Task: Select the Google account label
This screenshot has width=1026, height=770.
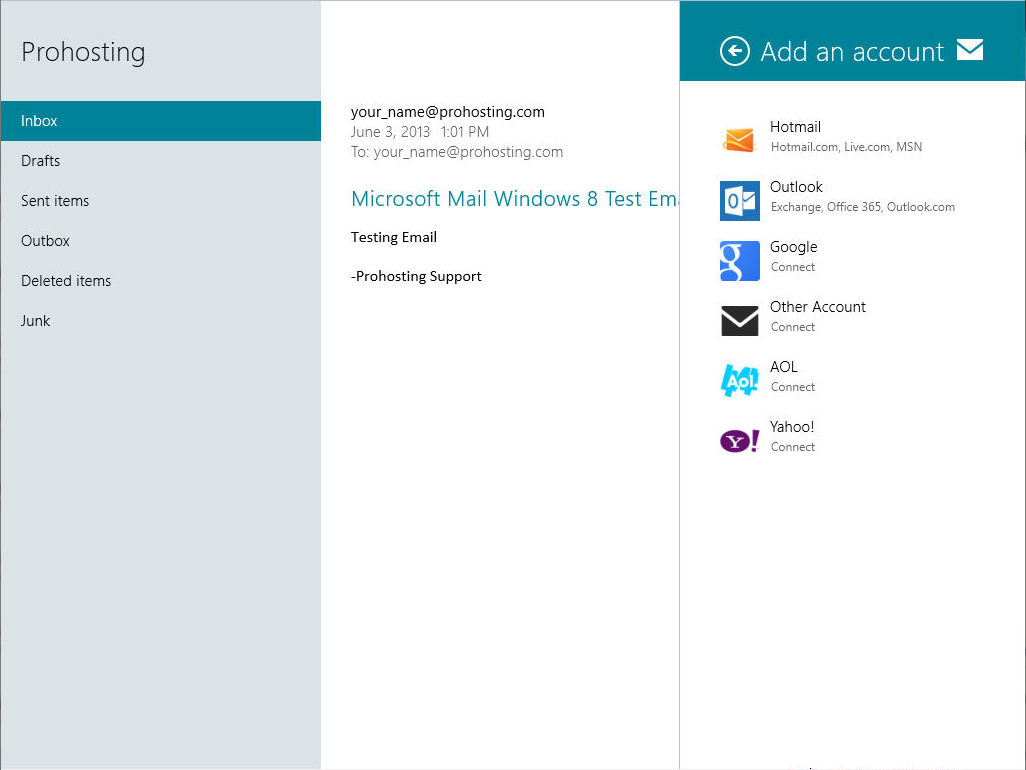Action: pos(794,247)
